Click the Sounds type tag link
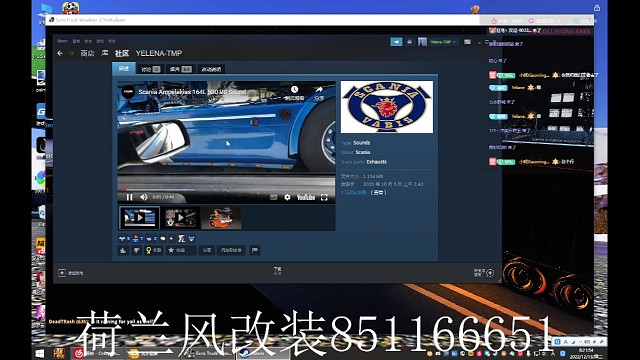The width and height of the screenshot is (640, 360). [x=362, y=143]
